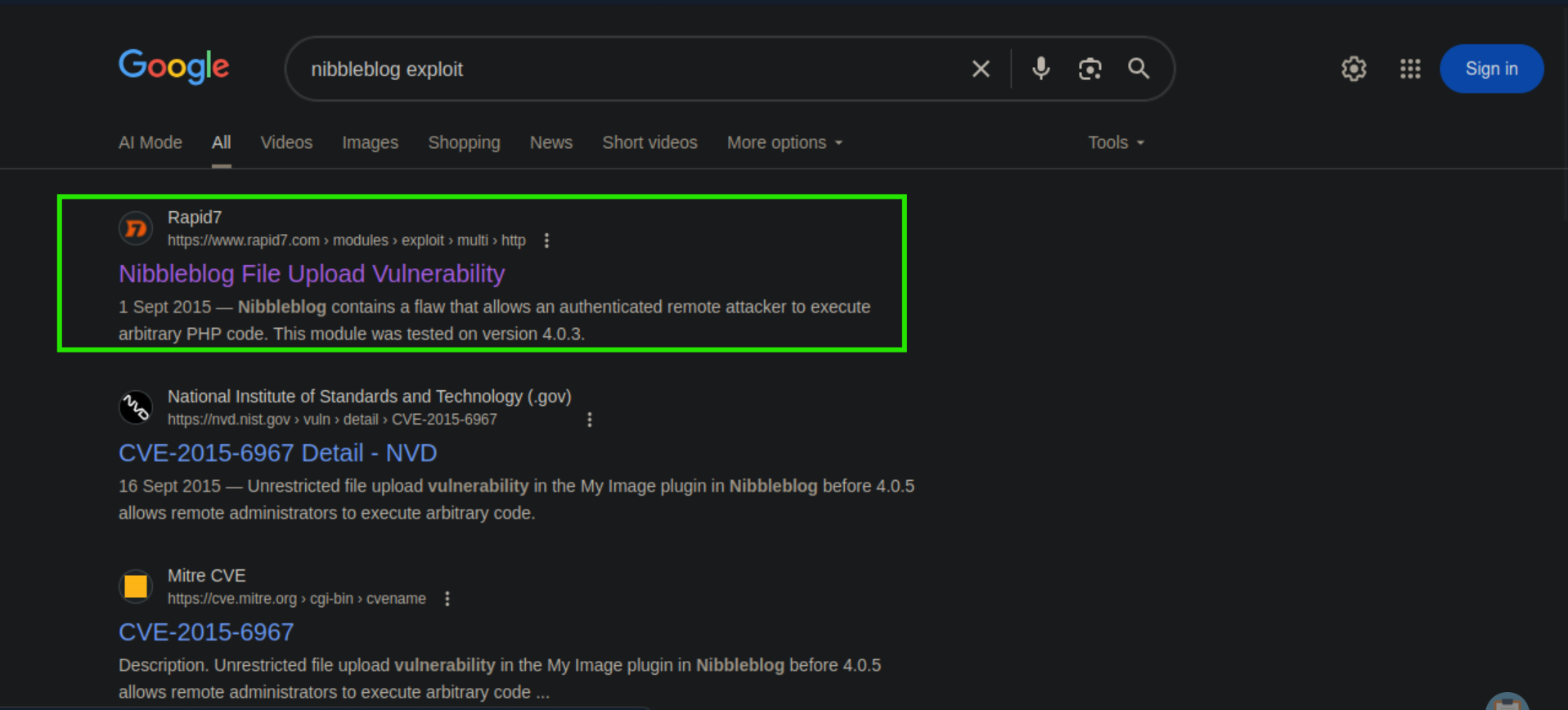Screen dimensions: 1568x710
Task: Click the Rapid7 site name
Action: pos(195,218)
